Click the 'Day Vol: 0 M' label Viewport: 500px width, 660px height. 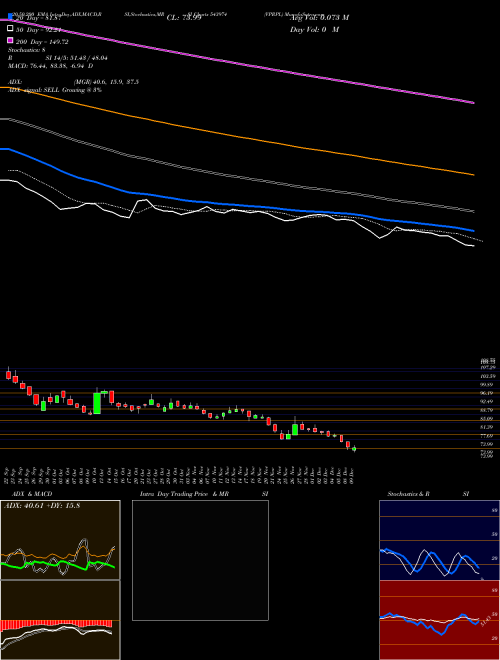coord(314,29)
